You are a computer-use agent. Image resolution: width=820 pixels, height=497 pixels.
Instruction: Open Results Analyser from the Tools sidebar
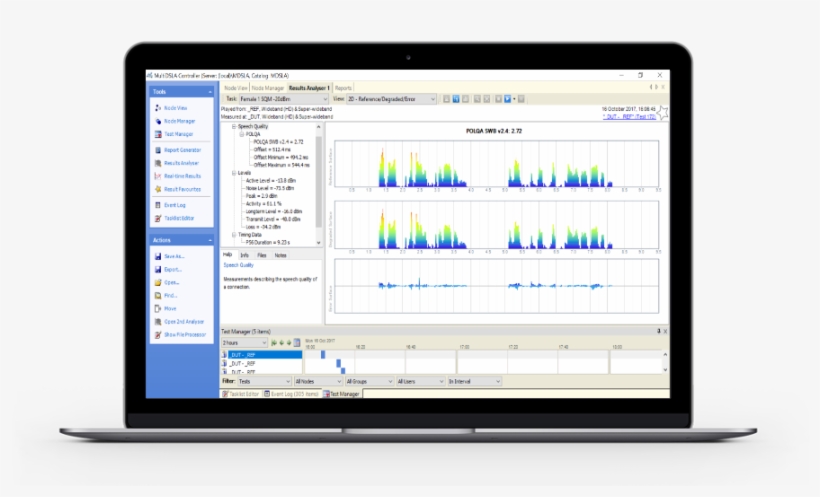181,163
